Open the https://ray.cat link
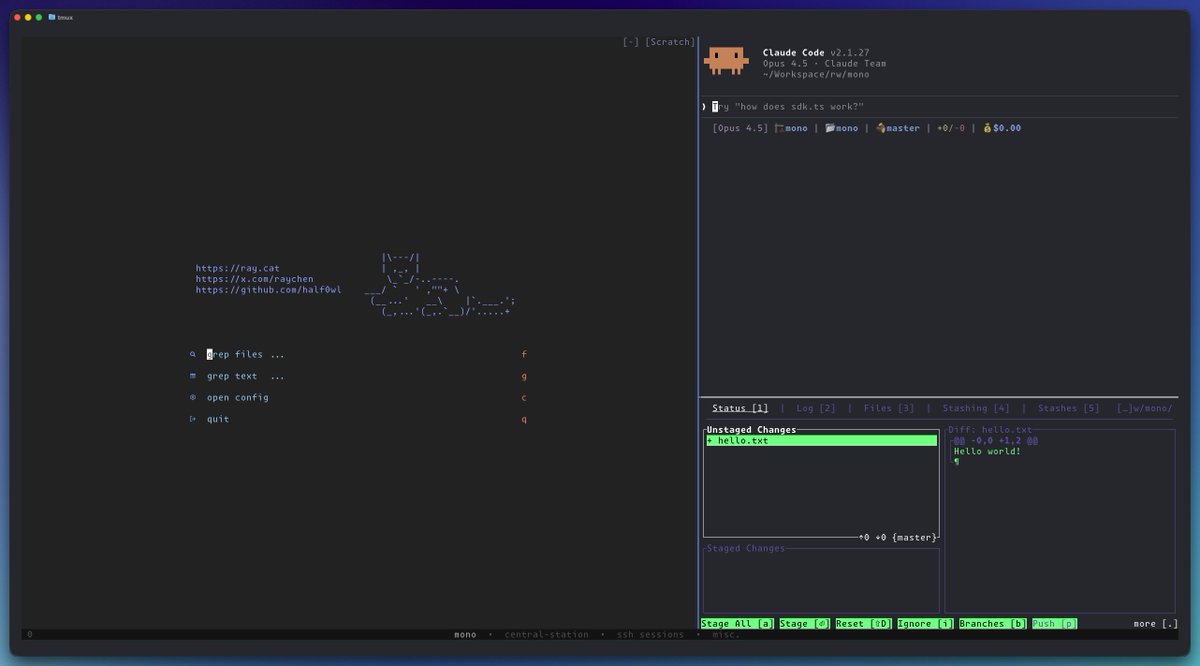Viewport: 1200px width, 666px height. click(x=237, y=268)
